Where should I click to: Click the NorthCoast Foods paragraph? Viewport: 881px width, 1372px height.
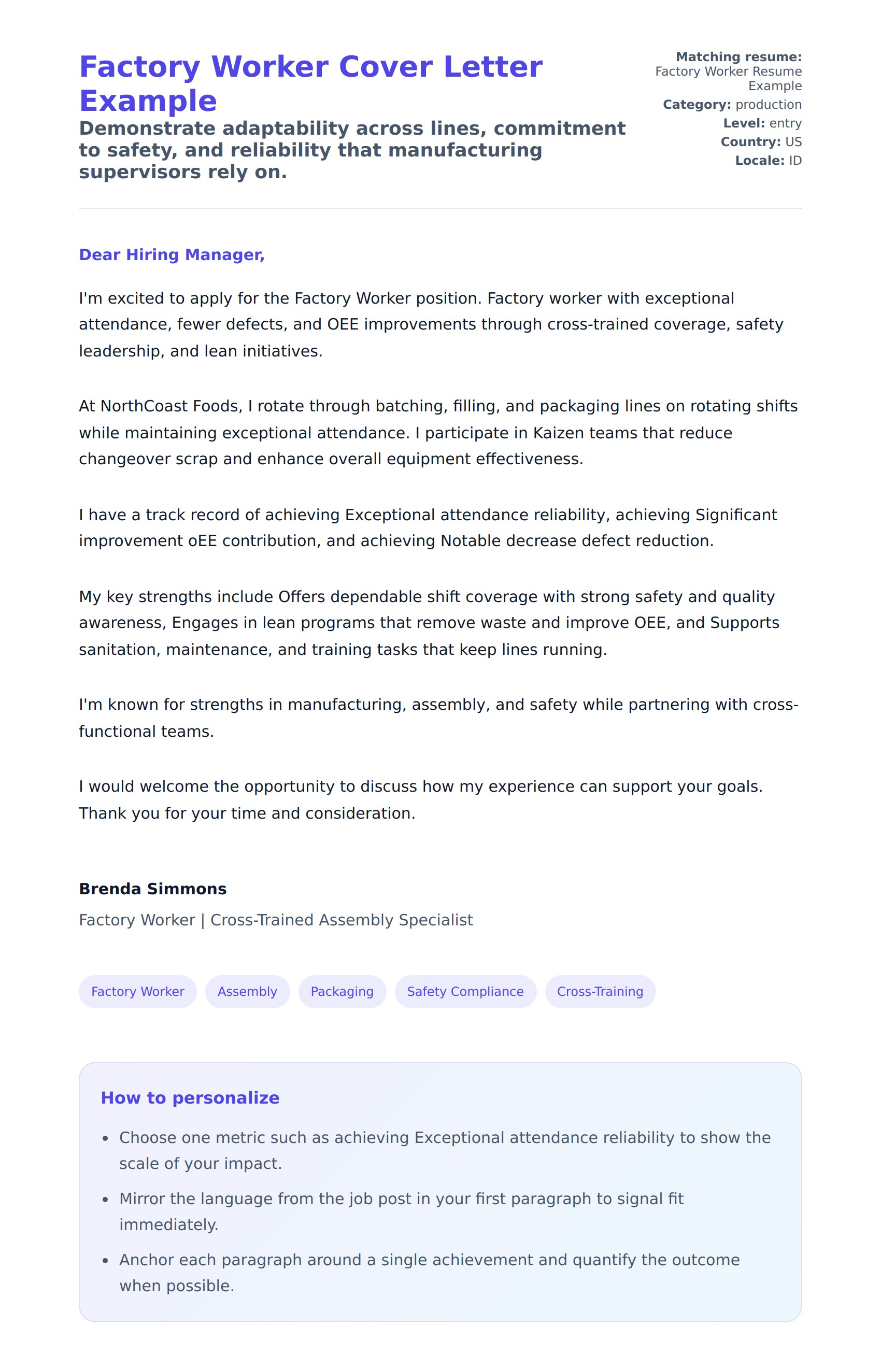437,432
